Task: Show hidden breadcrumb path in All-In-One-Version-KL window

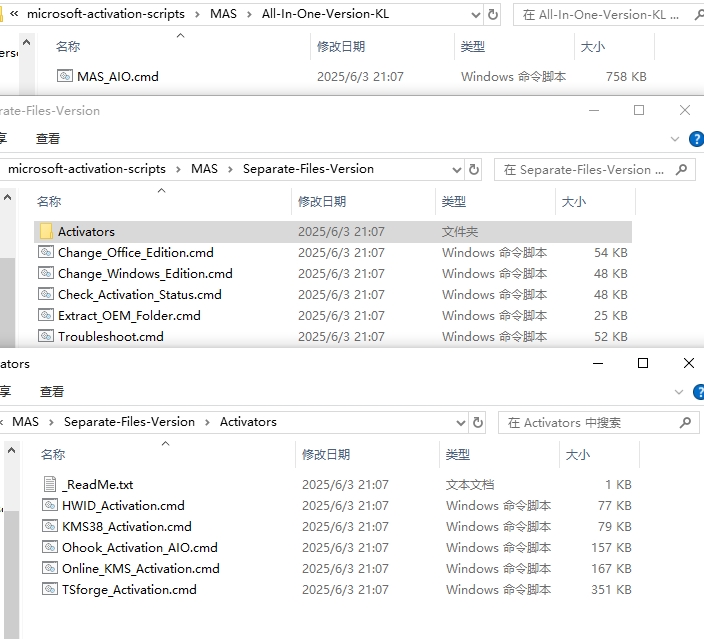Action: click(14, 14)
